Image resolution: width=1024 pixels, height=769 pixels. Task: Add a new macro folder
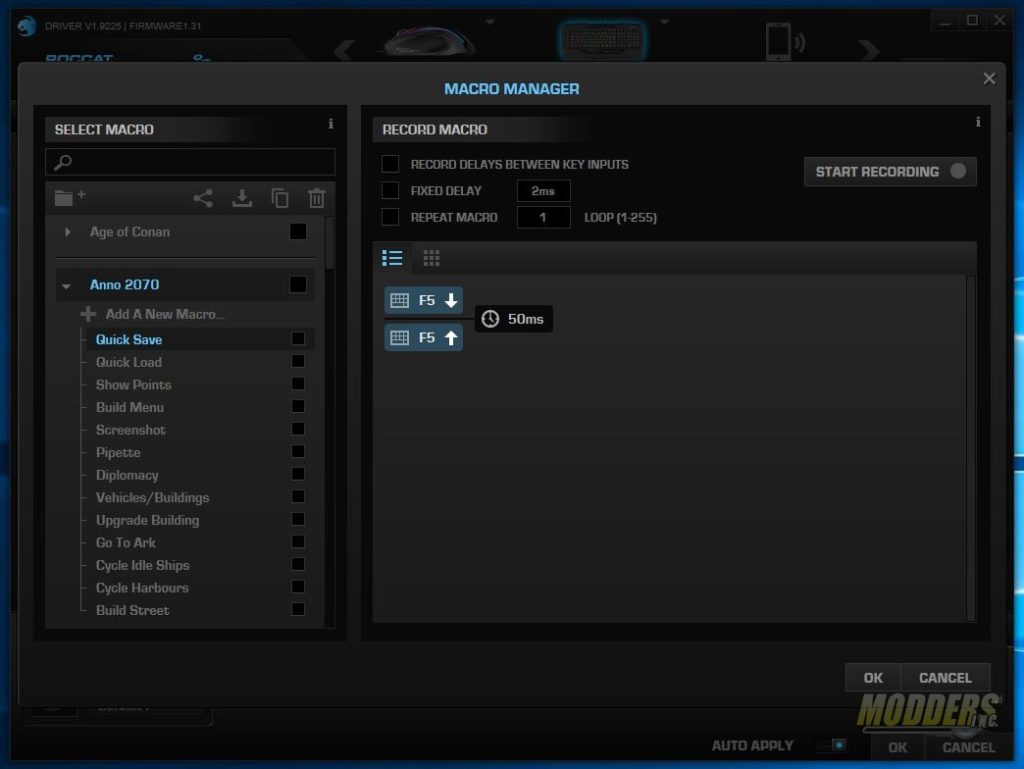coord(69,197)
